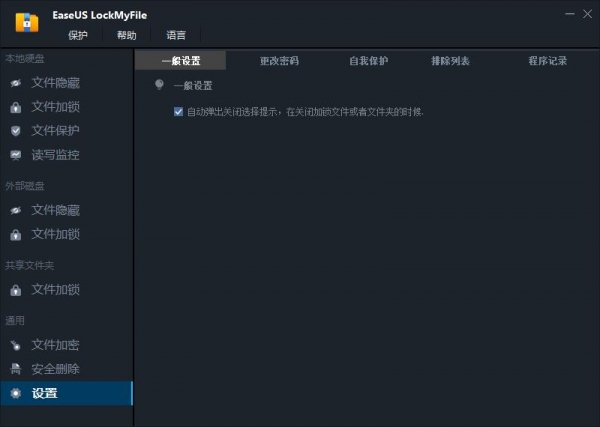This screenshot has height=427, width=600.
Task: Click the EaseUS LockMyFile title text
Action: click(x=99, y=15)
